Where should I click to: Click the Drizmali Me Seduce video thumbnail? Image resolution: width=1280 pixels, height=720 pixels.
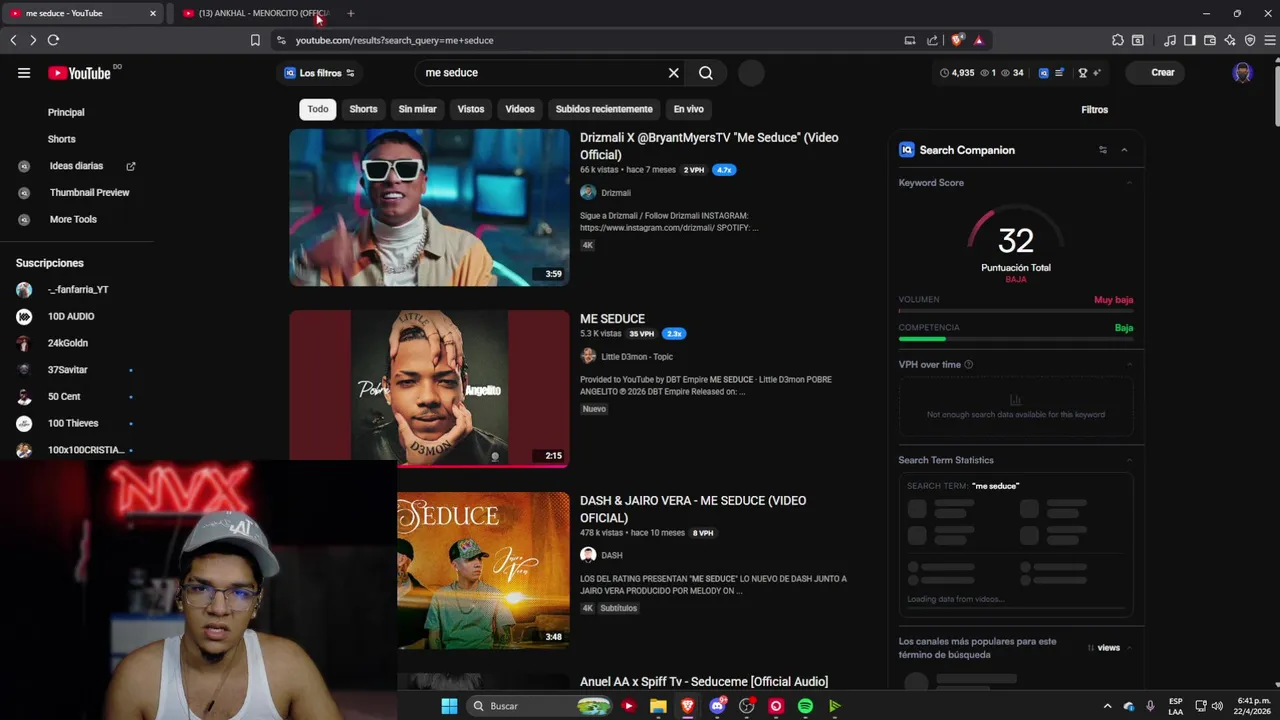tap(429, 207)
